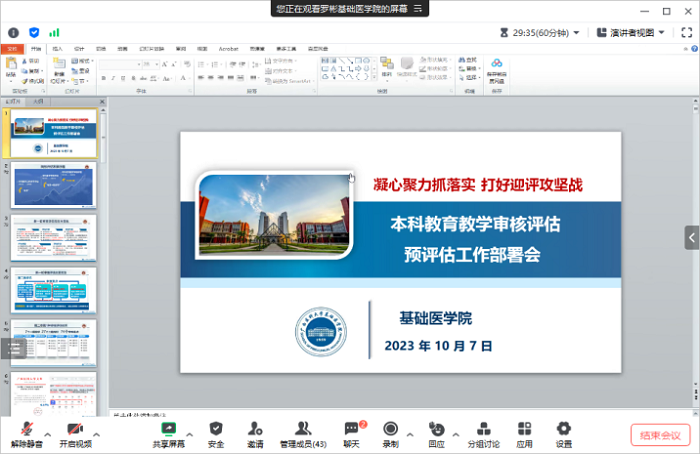Open the Speaker View (演讲者视图) dropdown
This screenshot has width=700, height=454.
(631, 32)
